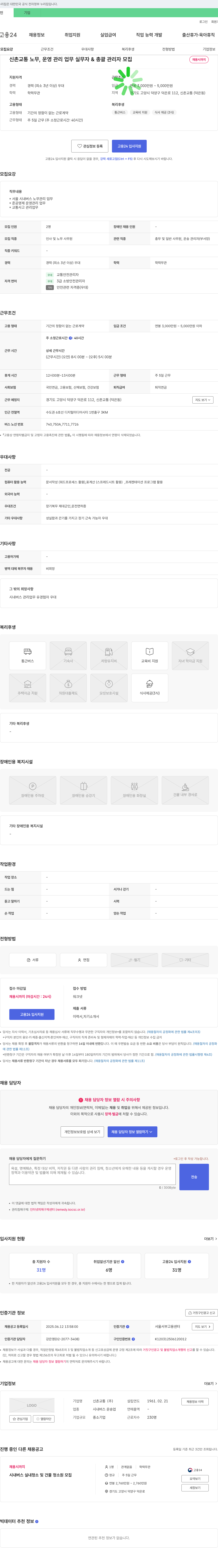This screenshot has width=218, height=1568.
Task: Open the 직업 능력 개발 menu
Action: (x=149, y=35)
